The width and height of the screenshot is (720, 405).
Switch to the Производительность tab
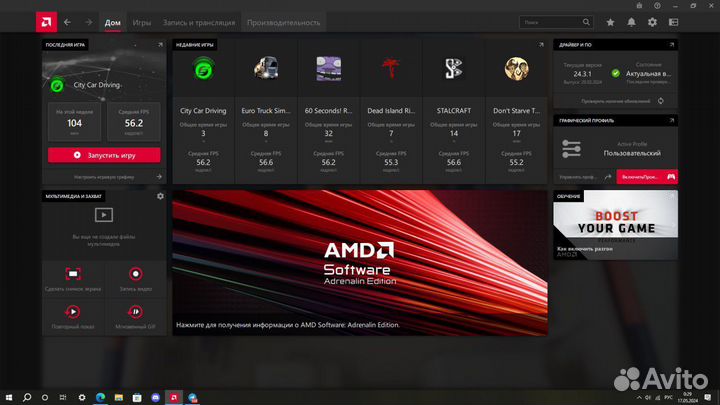coord(283,22)
